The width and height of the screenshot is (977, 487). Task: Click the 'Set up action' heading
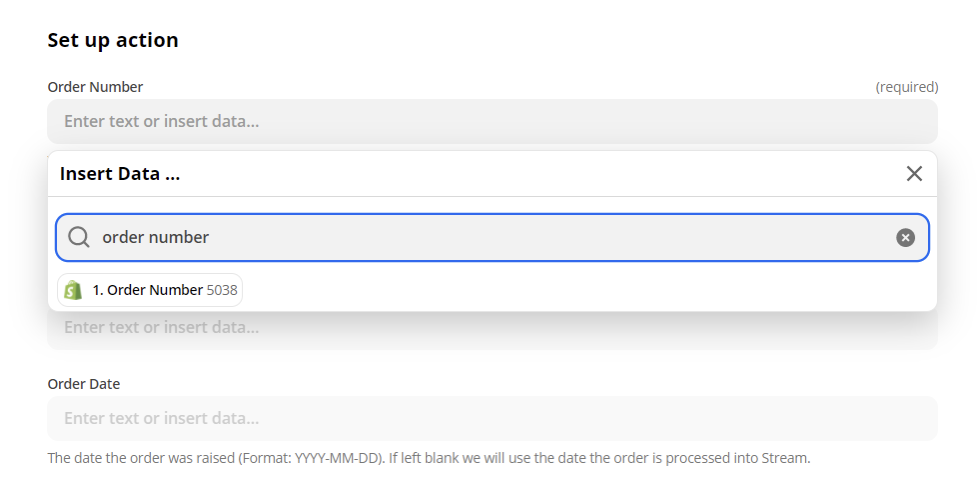113,40
